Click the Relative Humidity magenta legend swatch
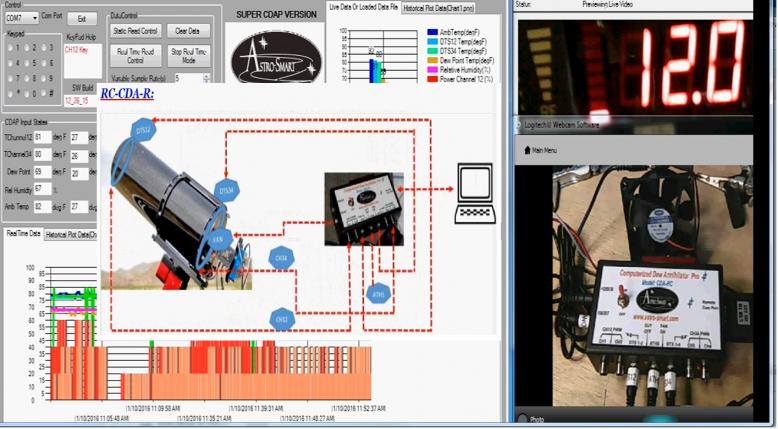778x429 pixels. coord(432,70)
